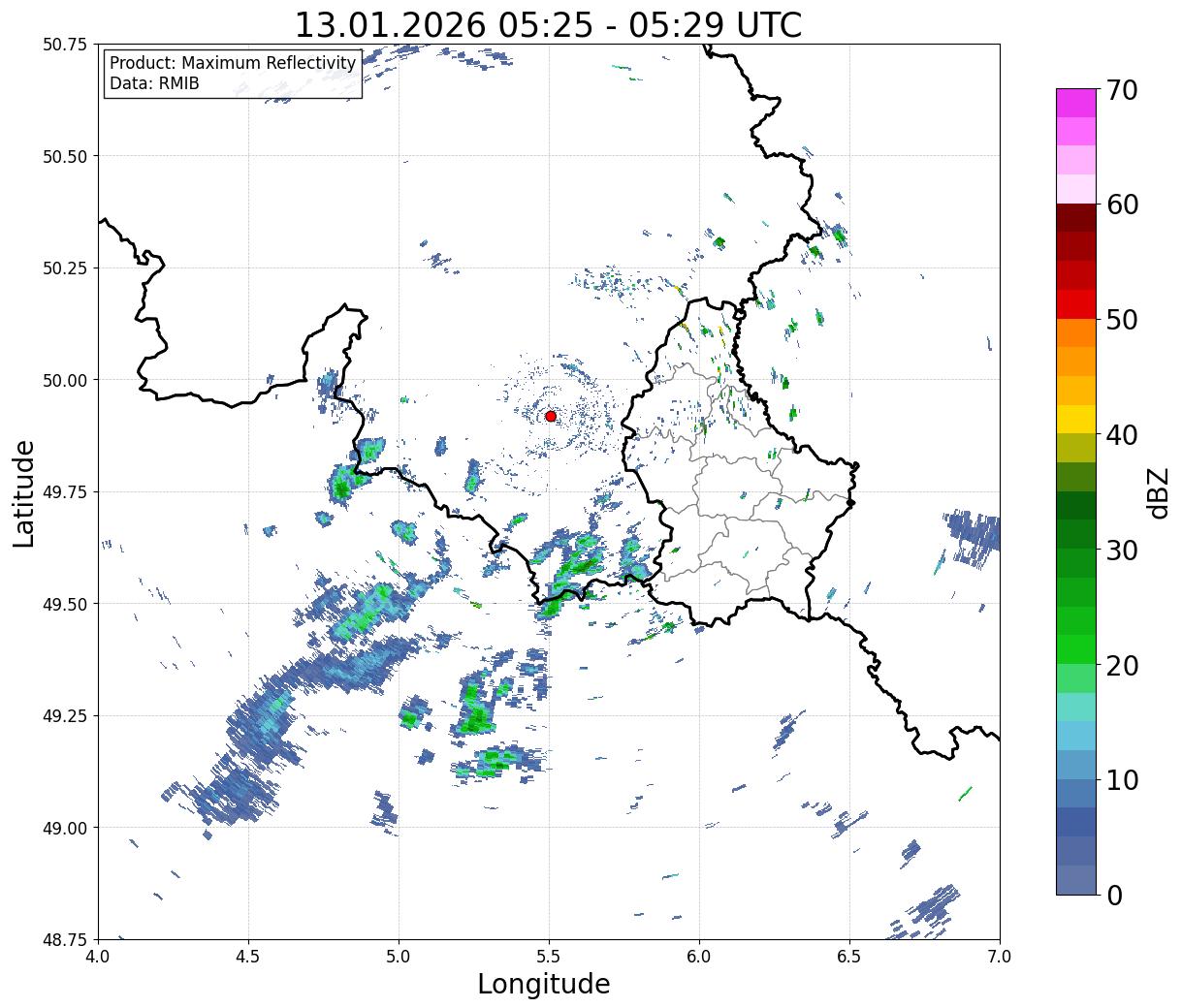The width and height of the screenshot is (1182, 1008).
Task: Click the yellow 40 dBZ colorbar segment
Action: pyautogui.click(x=1076, y=419)
